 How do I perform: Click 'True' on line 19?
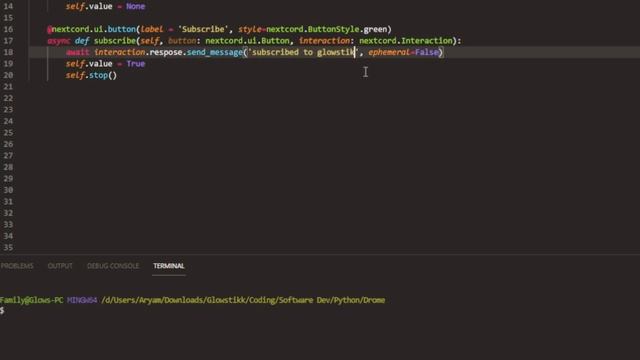point(136,64)
